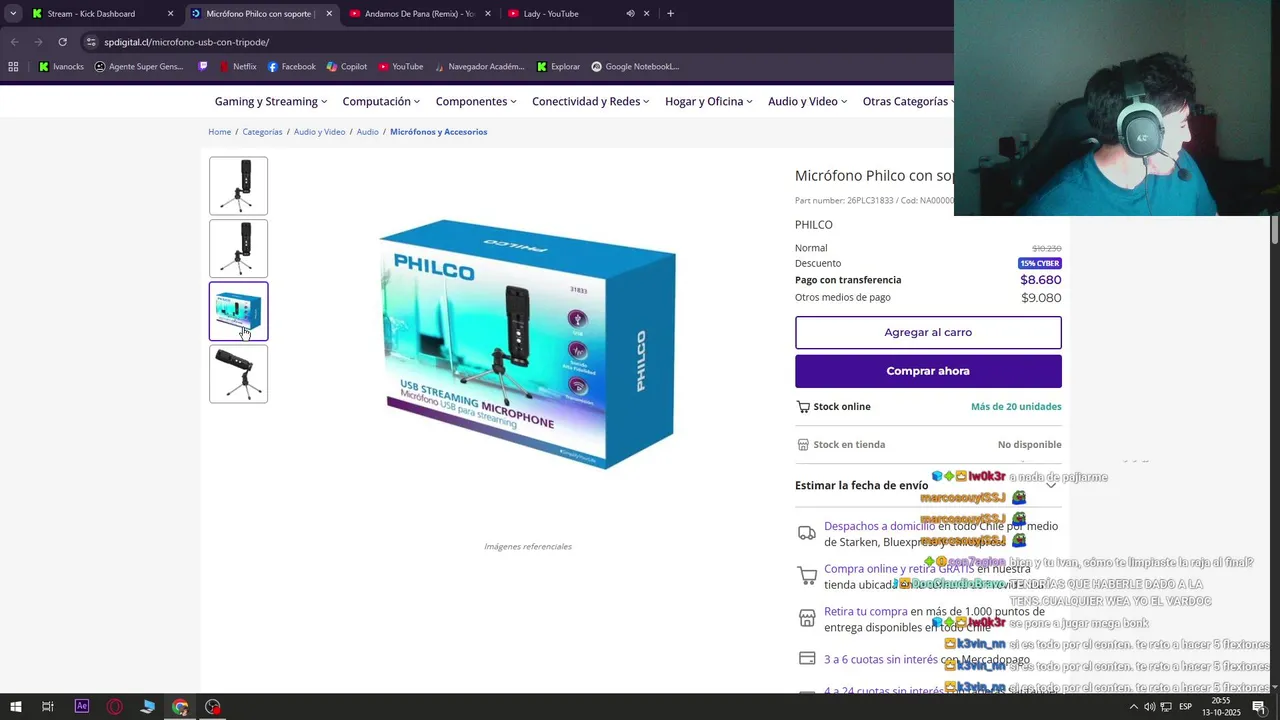Open Adobe After Effects from taskbar

tap(82, 707)
